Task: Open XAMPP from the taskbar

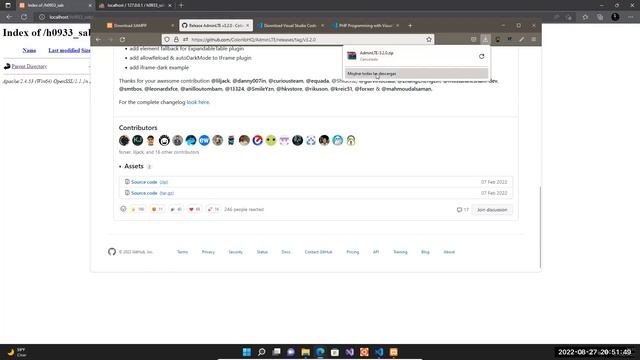Action: point(393,352)
